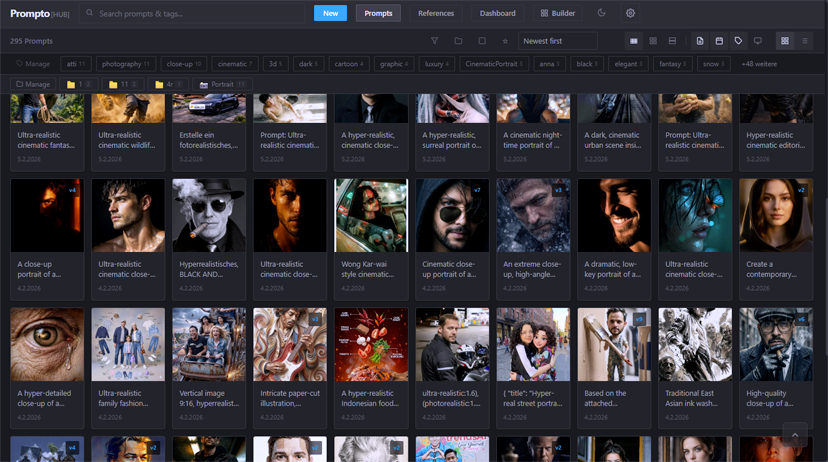Click the 295 Prompts count label

(x=31, y=41)
